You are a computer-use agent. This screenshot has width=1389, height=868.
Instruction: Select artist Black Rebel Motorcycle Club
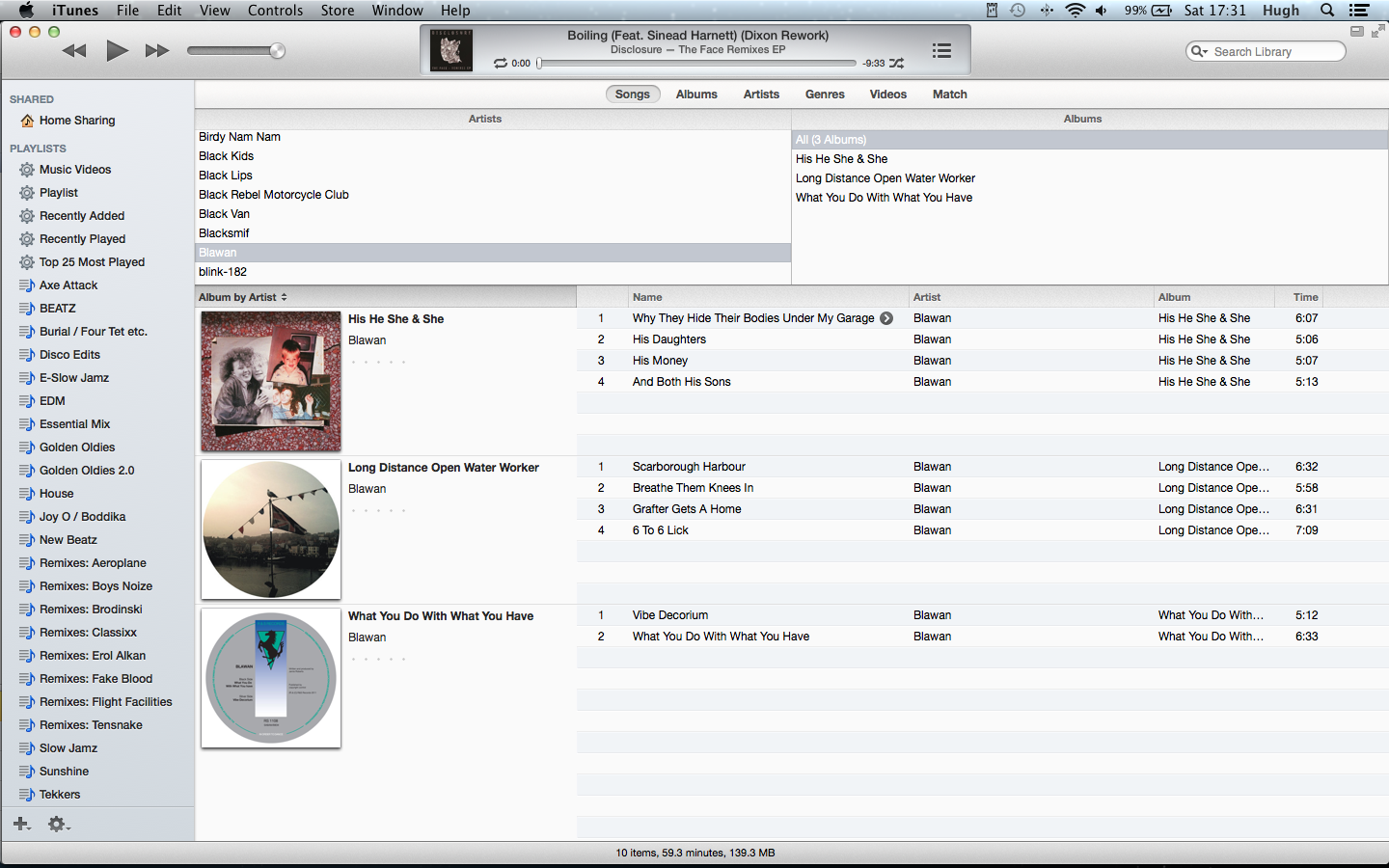click(x=493, y=195)
